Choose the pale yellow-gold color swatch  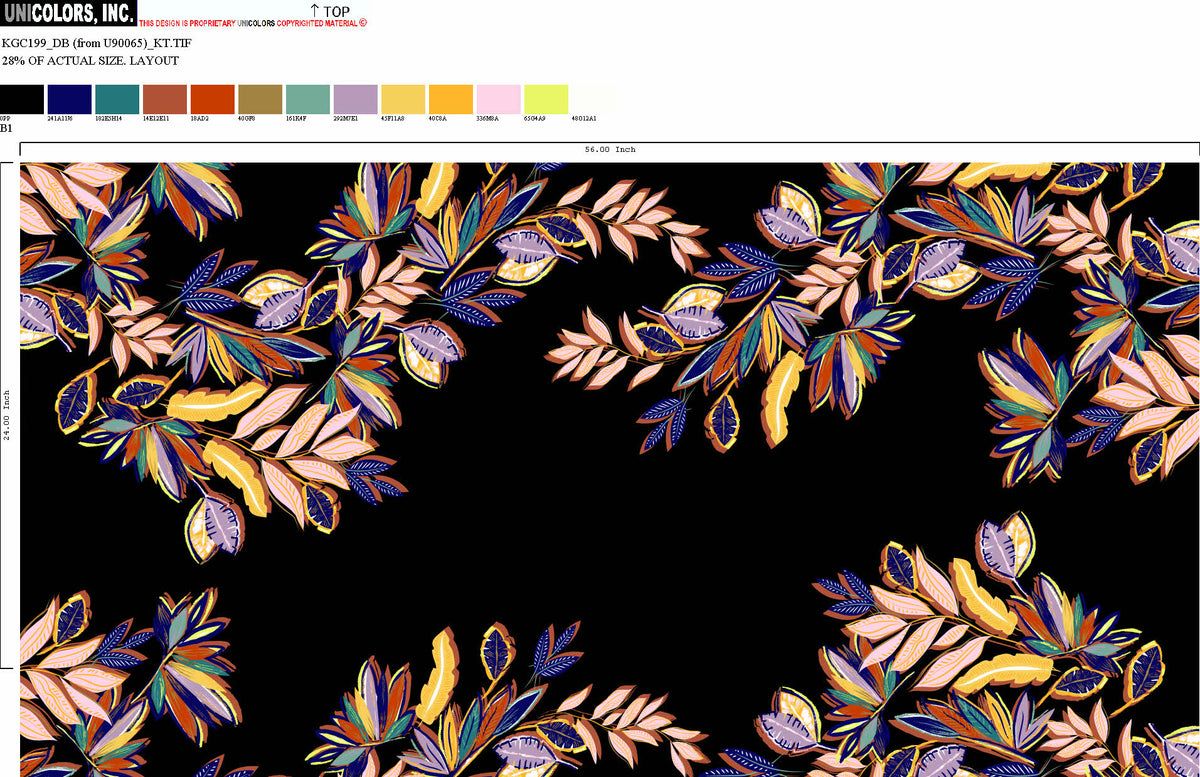click(403, 99)
